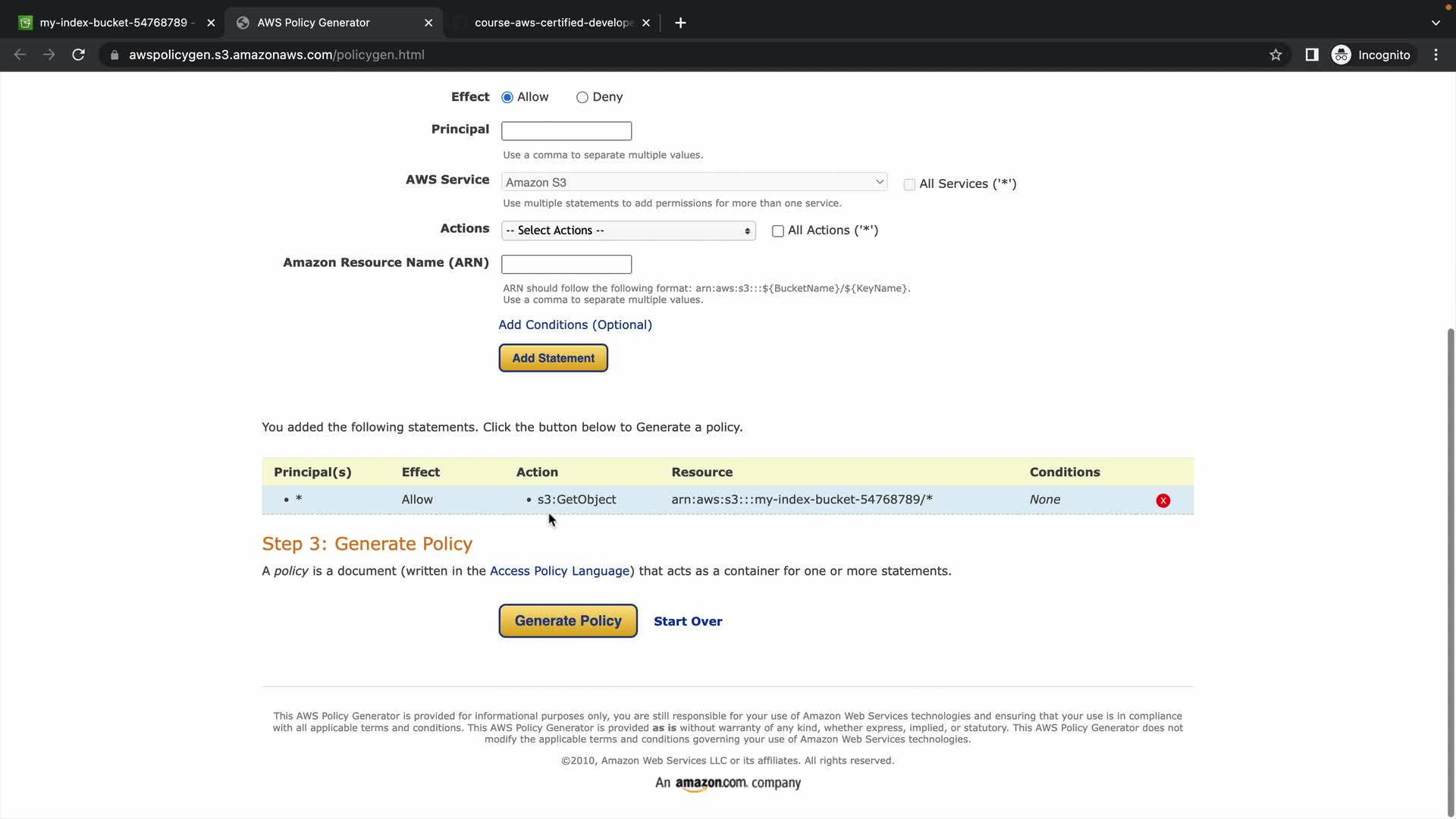Screen dimensions: 1456x819
Task: Open the AWS Service dropdown
Action: coord(694,182)
